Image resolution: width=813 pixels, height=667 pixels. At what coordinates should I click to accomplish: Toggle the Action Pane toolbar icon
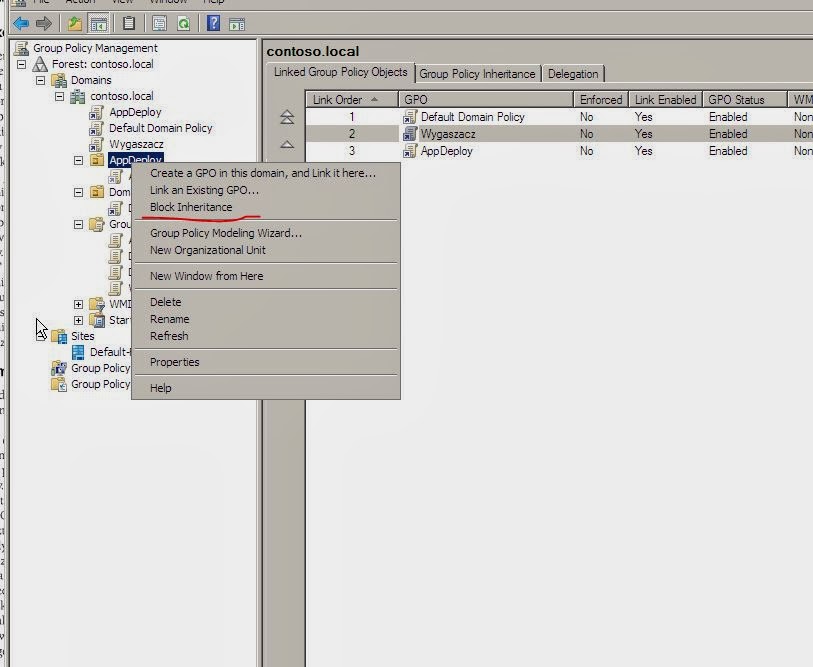(x=237, y=24)
